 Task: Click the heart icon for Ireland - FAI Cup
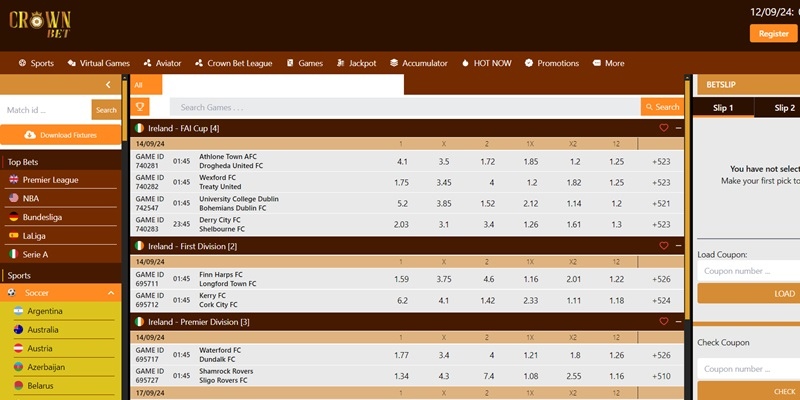(663, 128)
